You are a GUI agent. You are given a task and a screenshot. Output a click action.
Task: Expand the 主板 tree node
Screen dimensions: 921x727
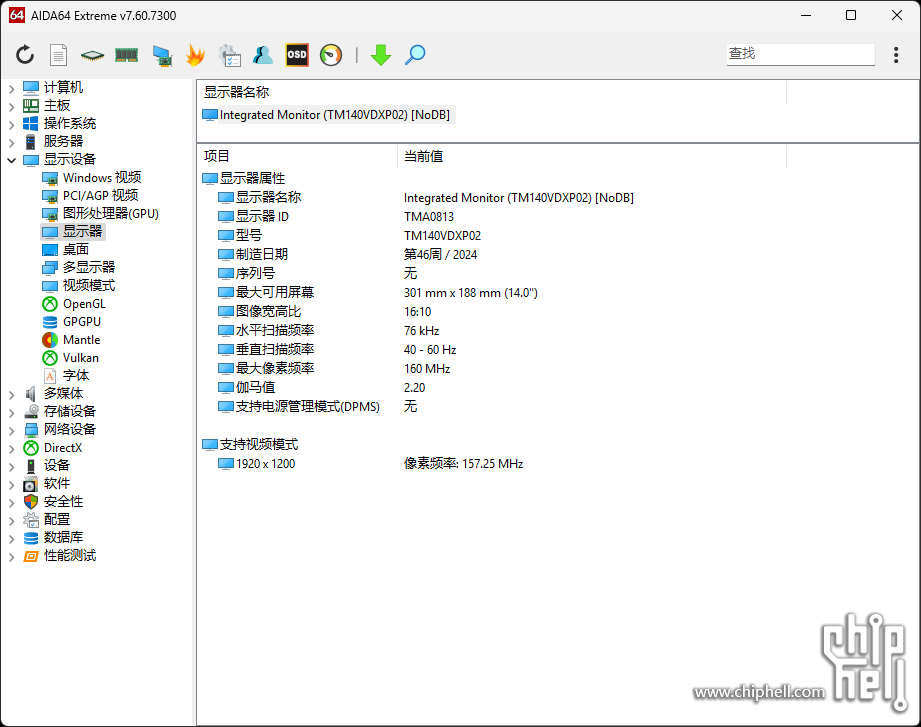click(12, 107)
